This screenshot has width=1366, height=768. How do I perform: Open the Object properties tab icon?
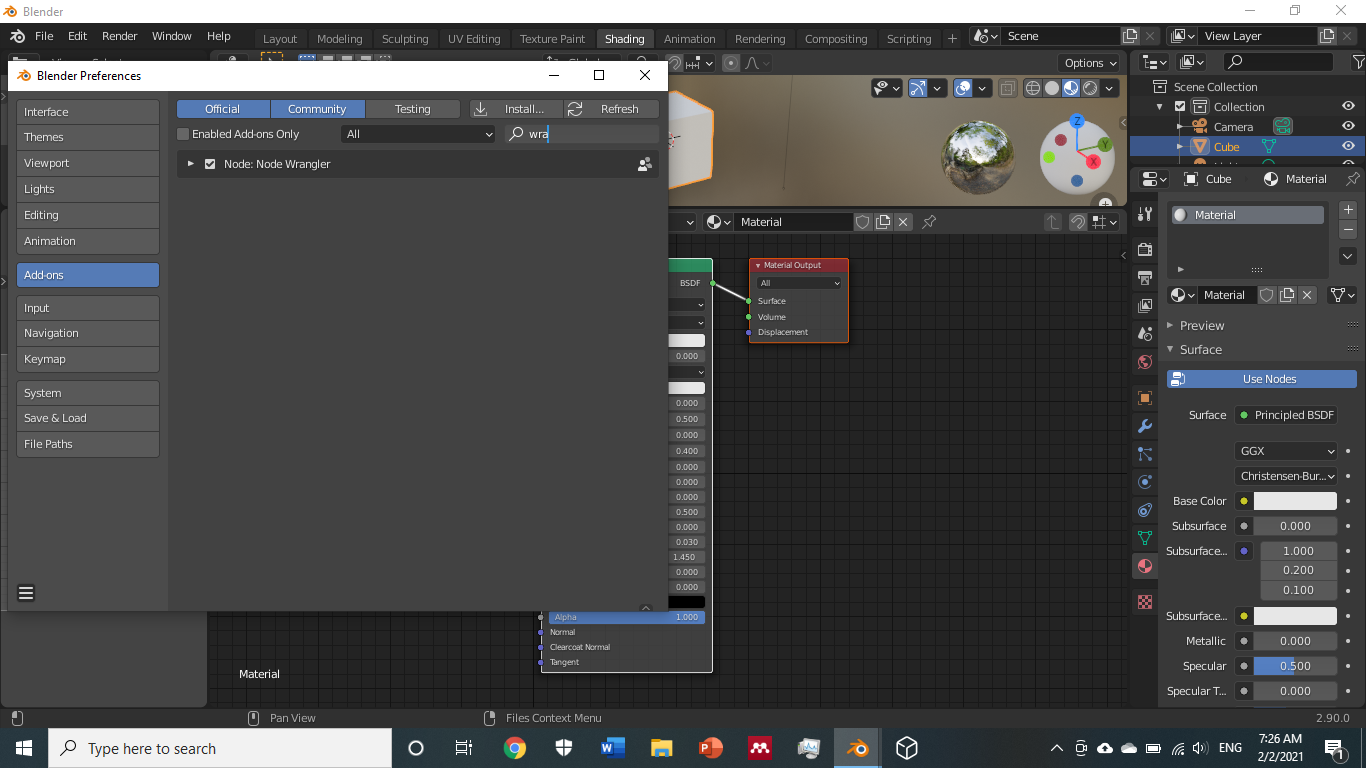[1145, 397]
